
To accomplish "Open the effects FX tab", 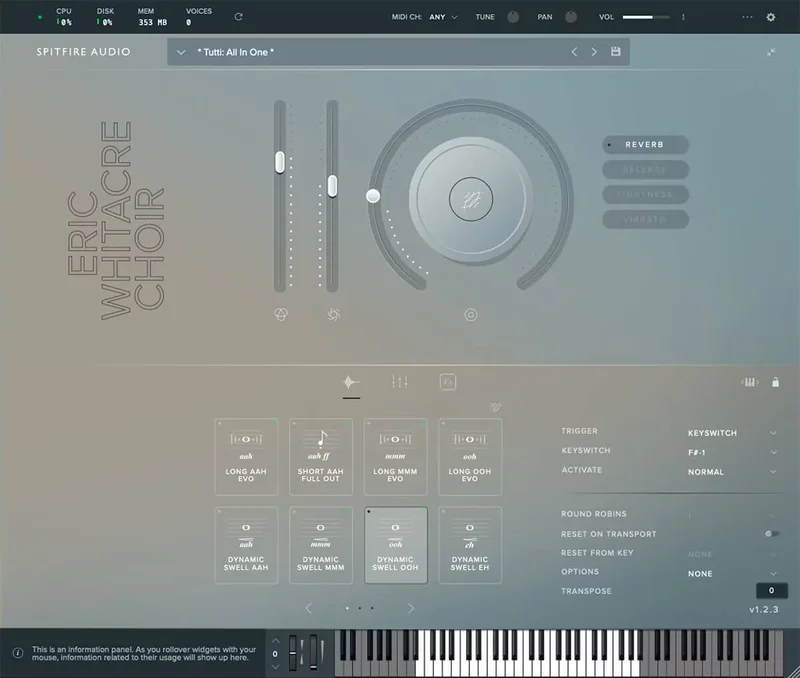I will click(448, 382).
